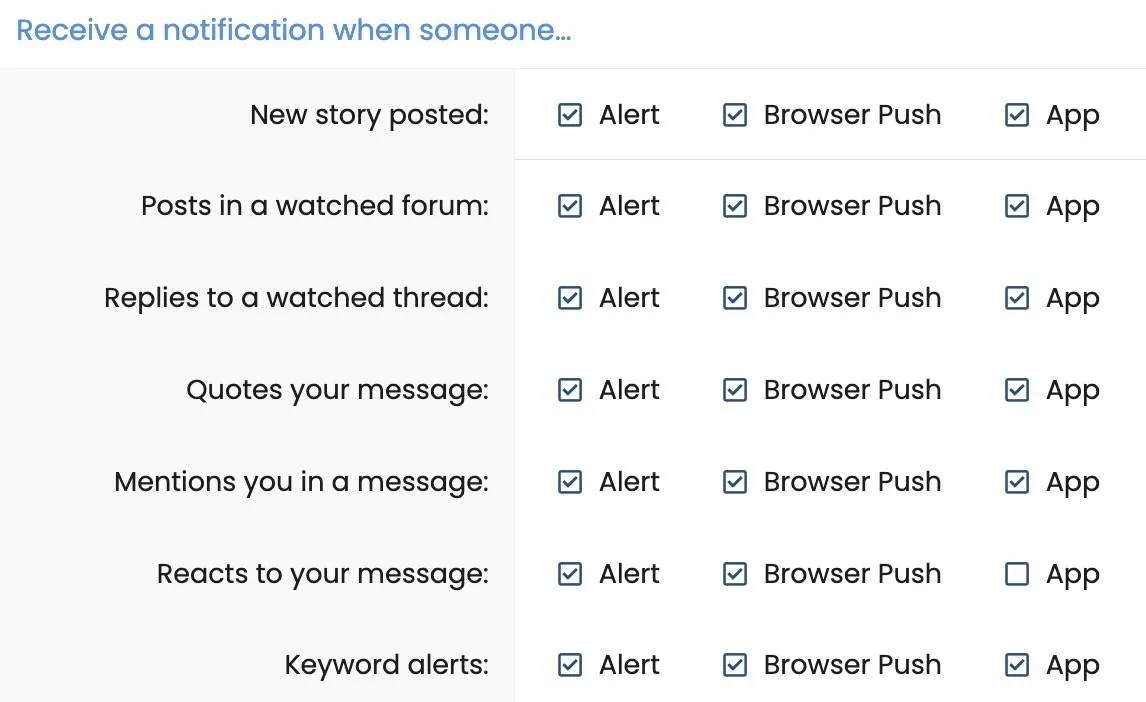Toggle App for Mentions you in a message

pos(1016,482)
